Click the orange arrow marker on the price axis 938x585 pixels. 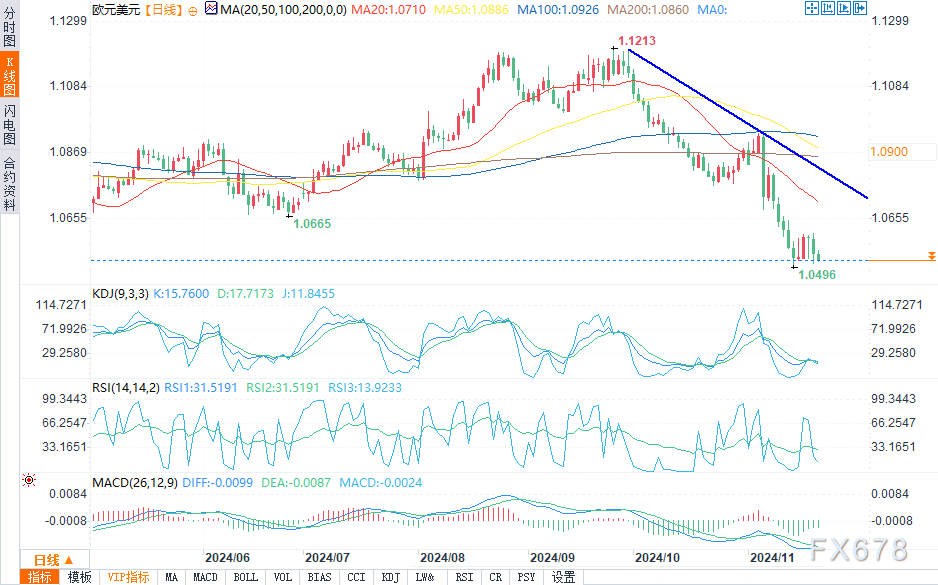pos(931,256)
